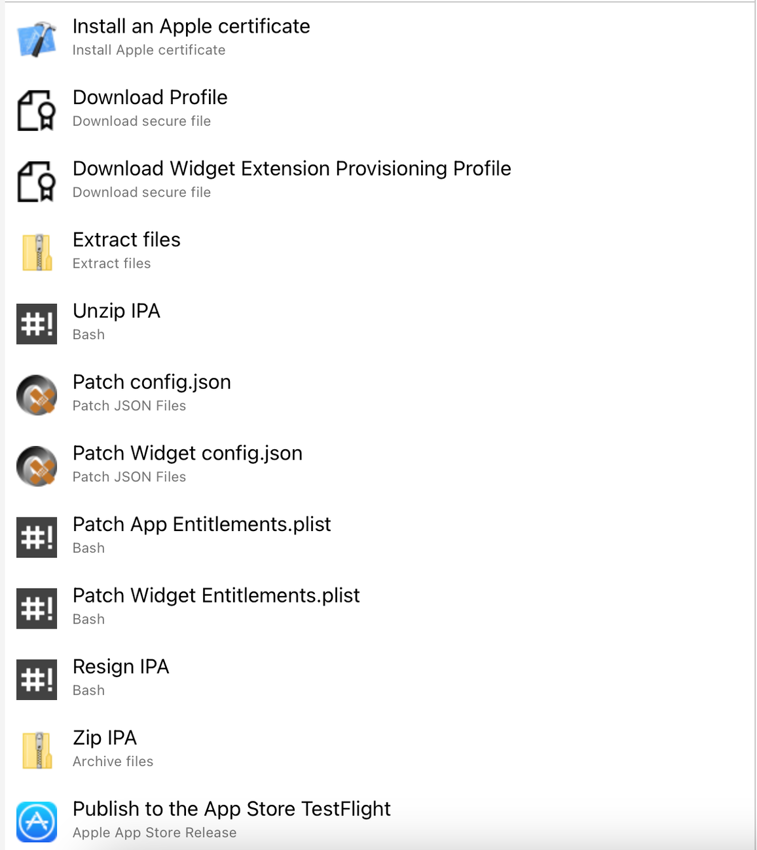
Task: Select Download Widget Extension Provisioning Profile task
Action: (291, 169)
